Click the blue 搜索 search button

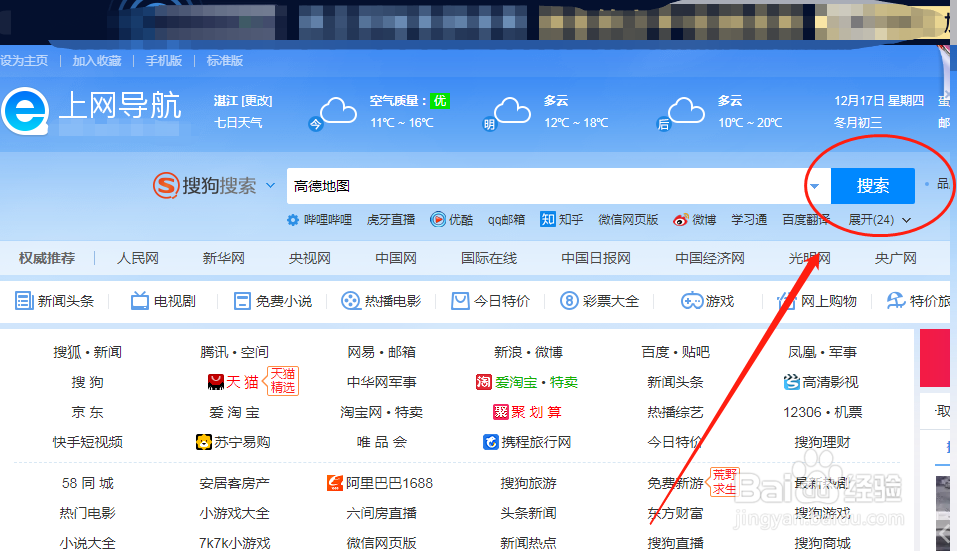(x=873, y=185)
